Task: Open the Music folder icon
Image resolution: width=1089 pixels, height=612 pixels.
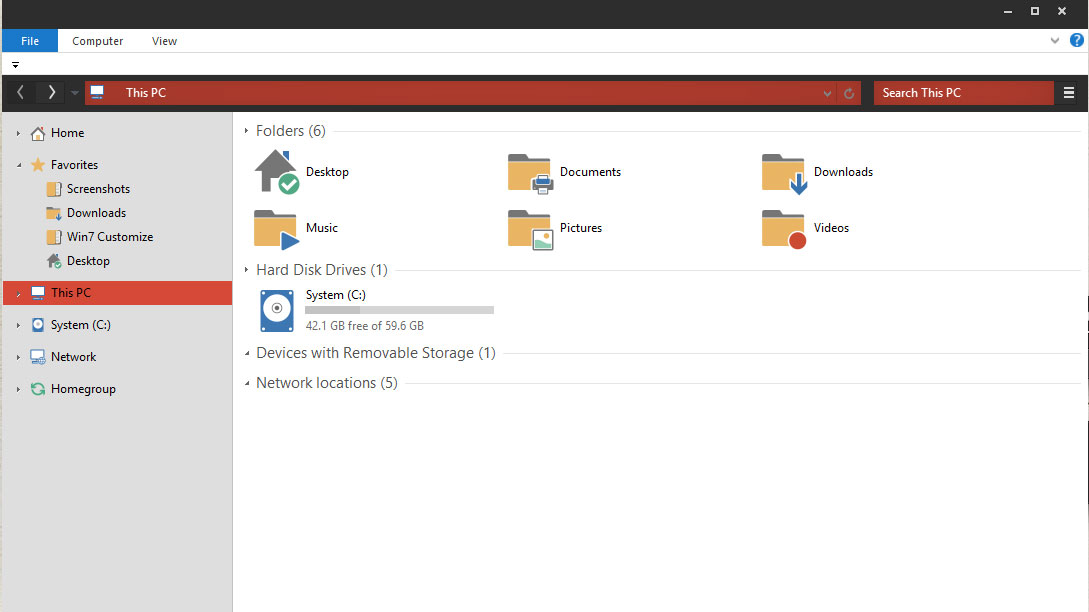Action: [276, 229]
